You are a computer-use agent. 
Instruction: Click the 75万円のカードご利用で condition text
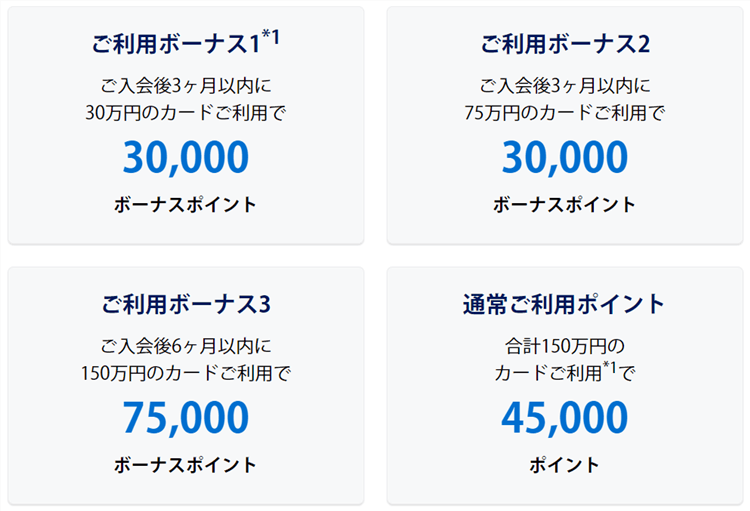pyautogui.click(x=565, y=113)
